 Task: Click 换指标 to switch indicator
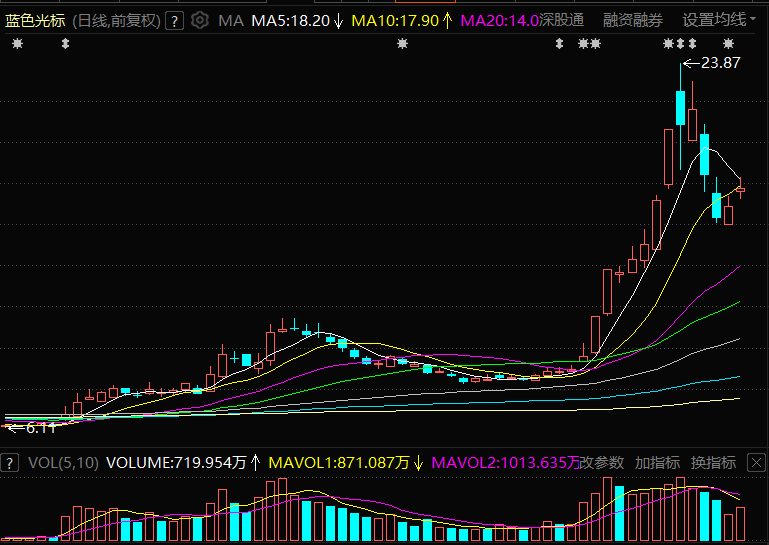click(713, 463)
